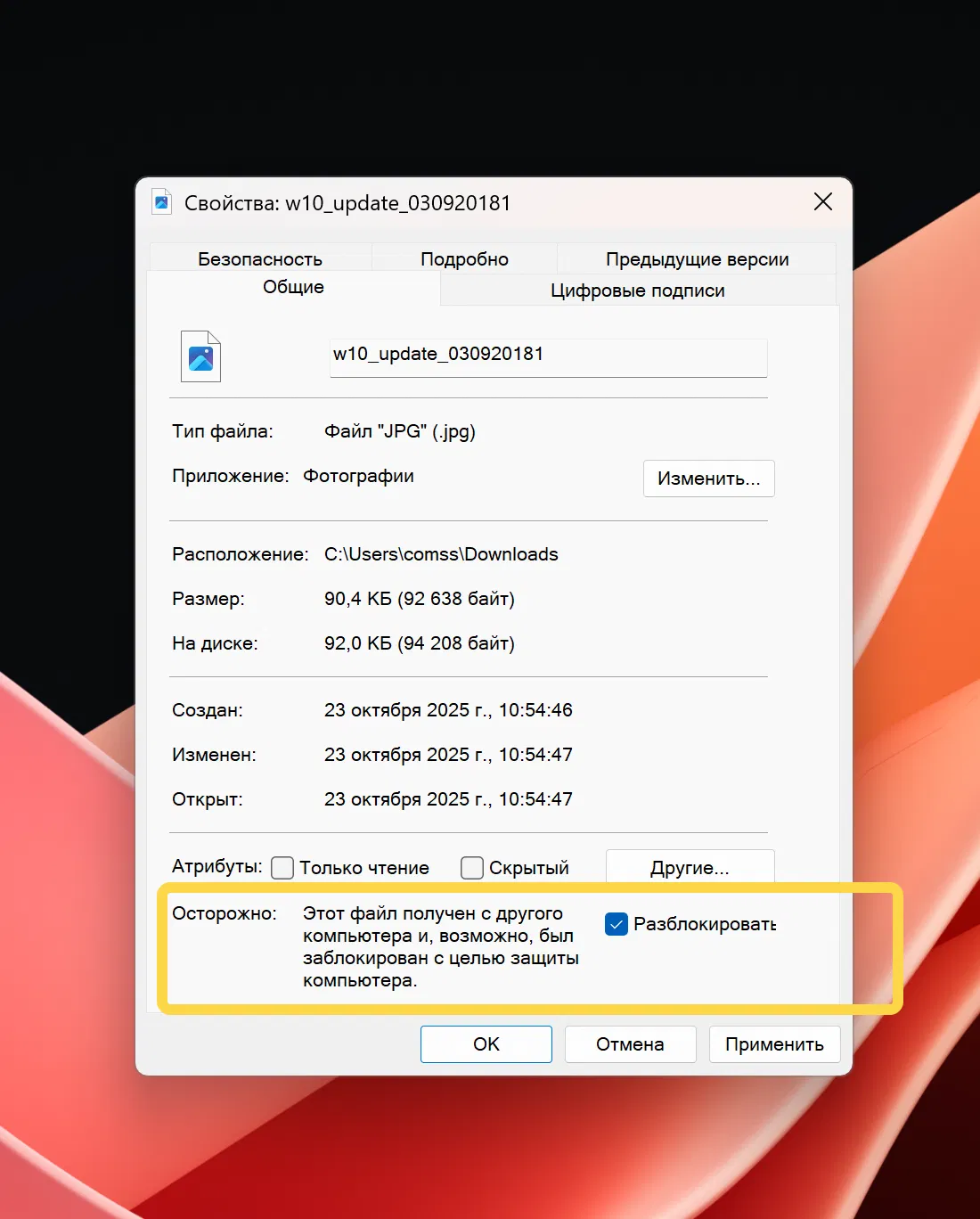
Task: Close the Свойства properties dialog
Action: click(823, 201)
